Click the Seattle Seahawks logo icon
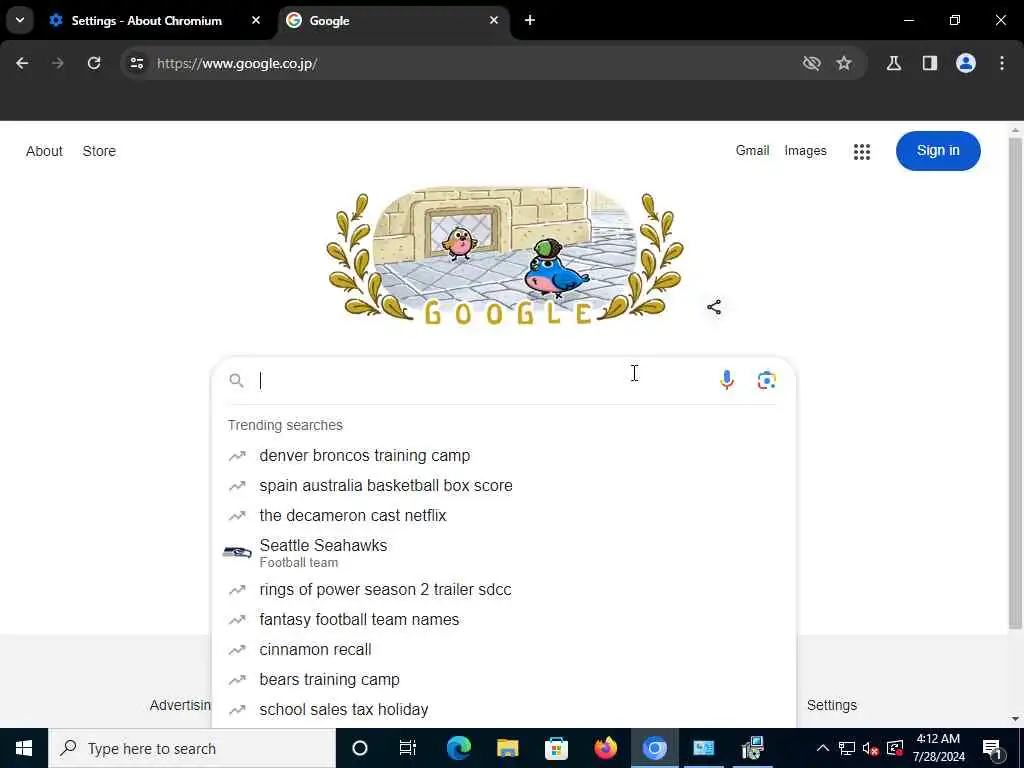 tap(236, 552)
